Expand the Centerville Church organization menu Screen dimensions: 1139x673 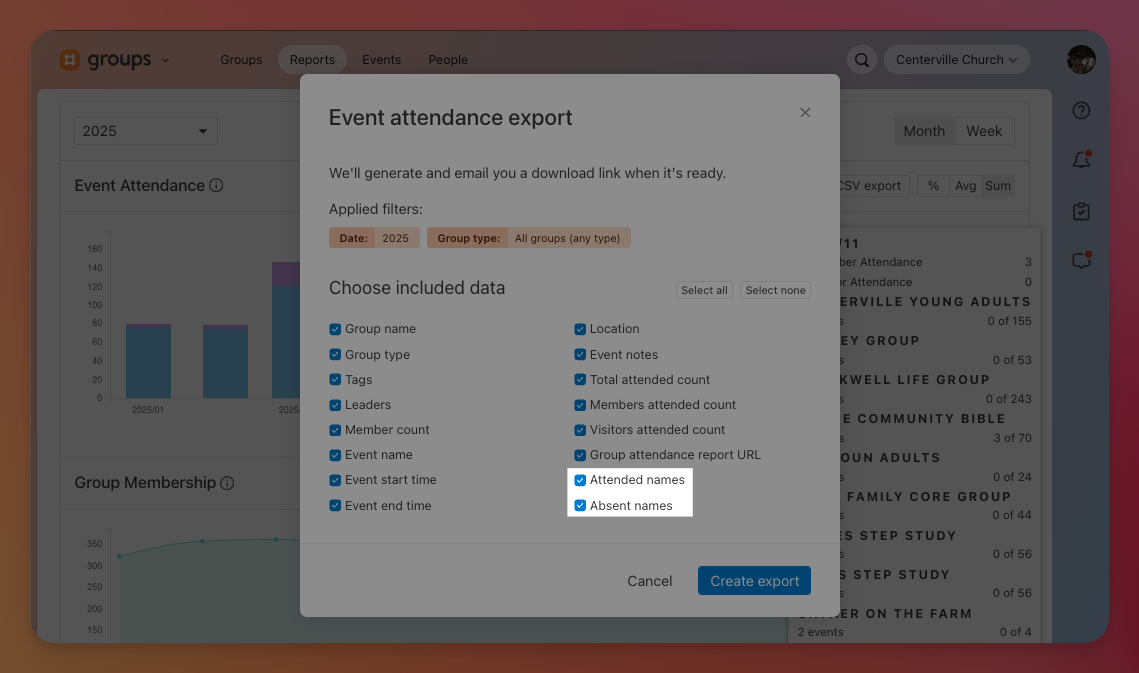tap(956, 60)
